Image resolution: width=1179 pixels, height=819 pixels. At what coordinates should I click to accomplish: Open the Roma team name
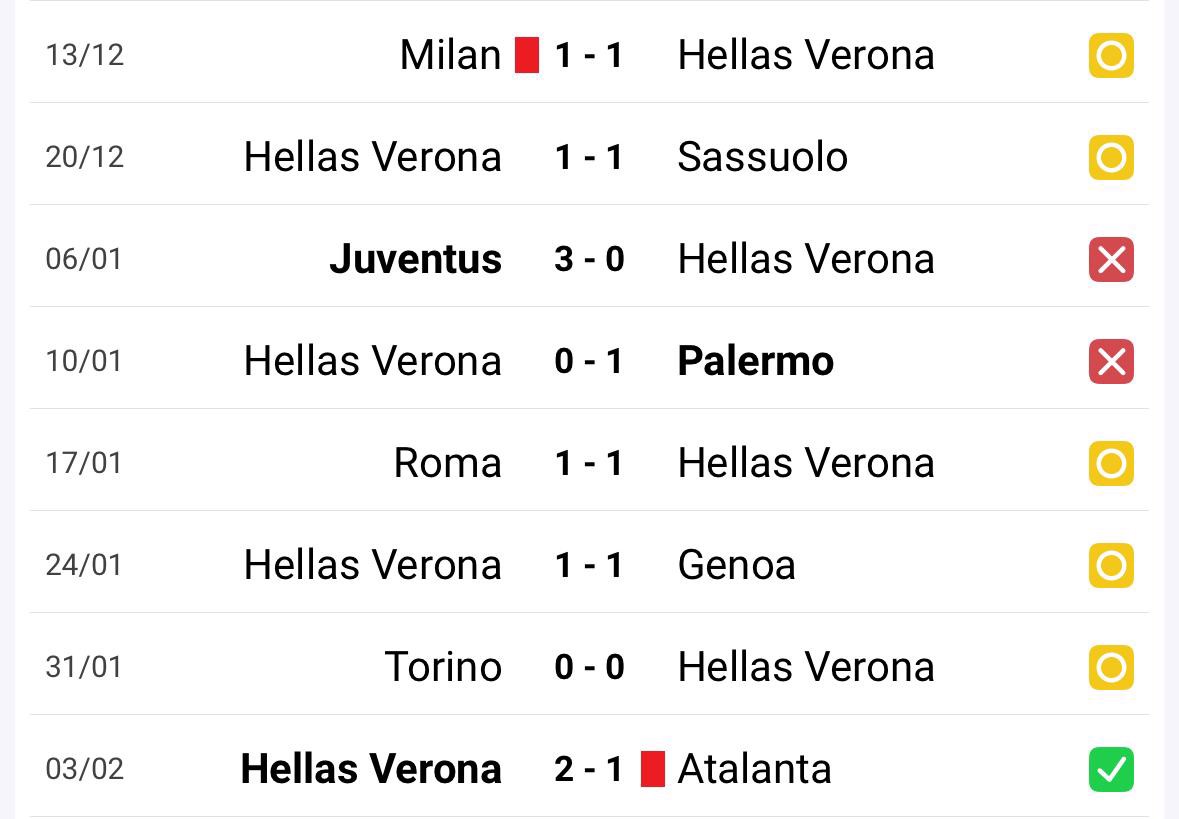[447, 463]
